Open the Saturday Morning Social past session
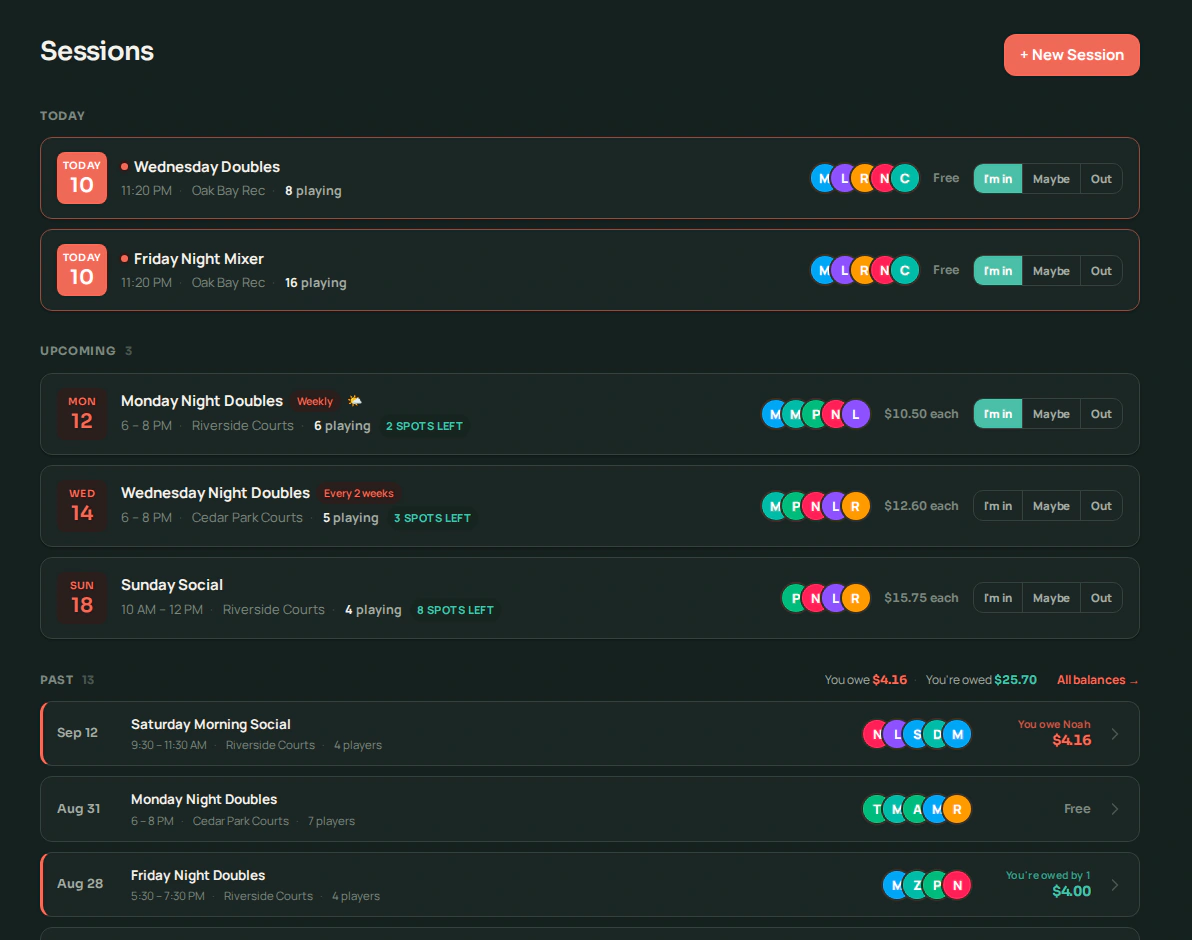This screenshot has width=1192, height=940. click(589, 733)
